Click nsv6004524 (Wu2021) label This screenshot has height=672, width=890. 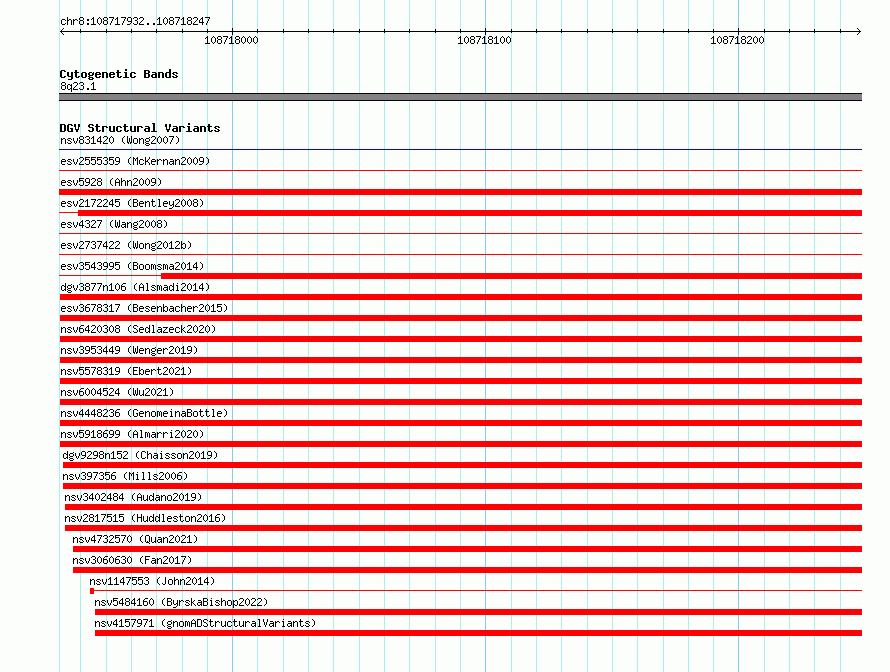(x=117, y=392)
